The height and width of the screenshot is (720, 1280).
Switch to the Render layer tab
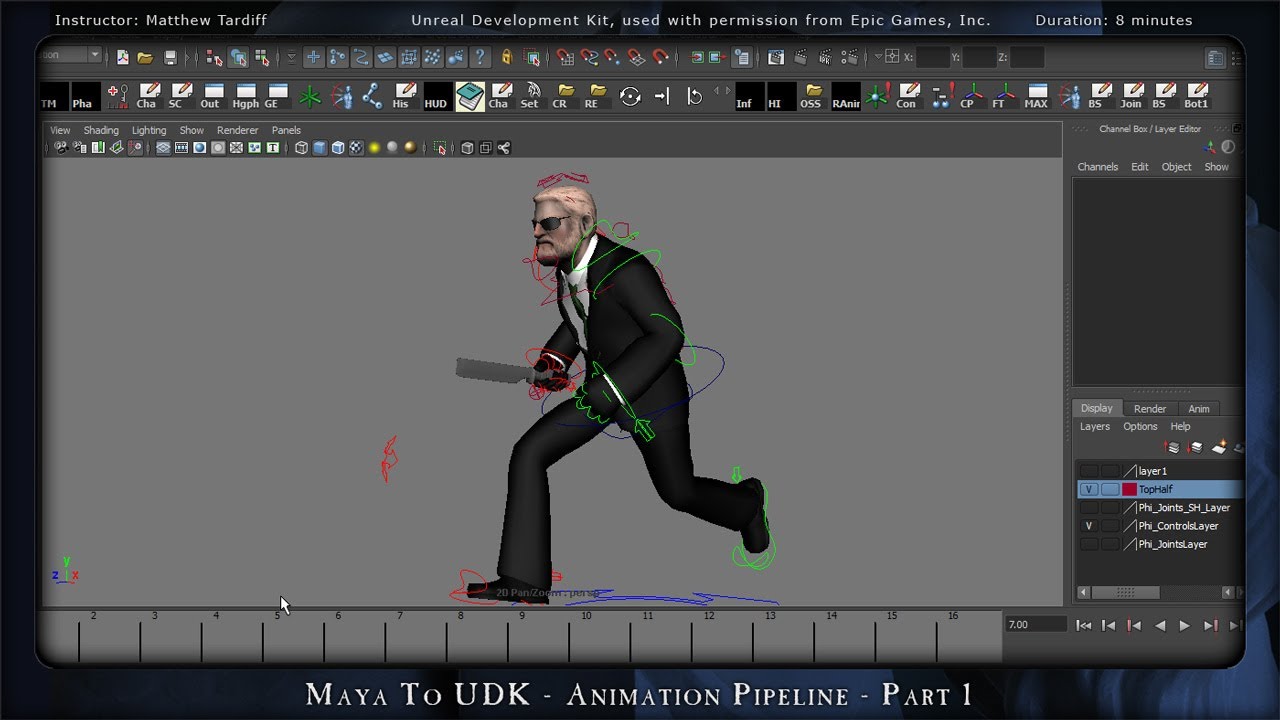(x=1150, y=408)
